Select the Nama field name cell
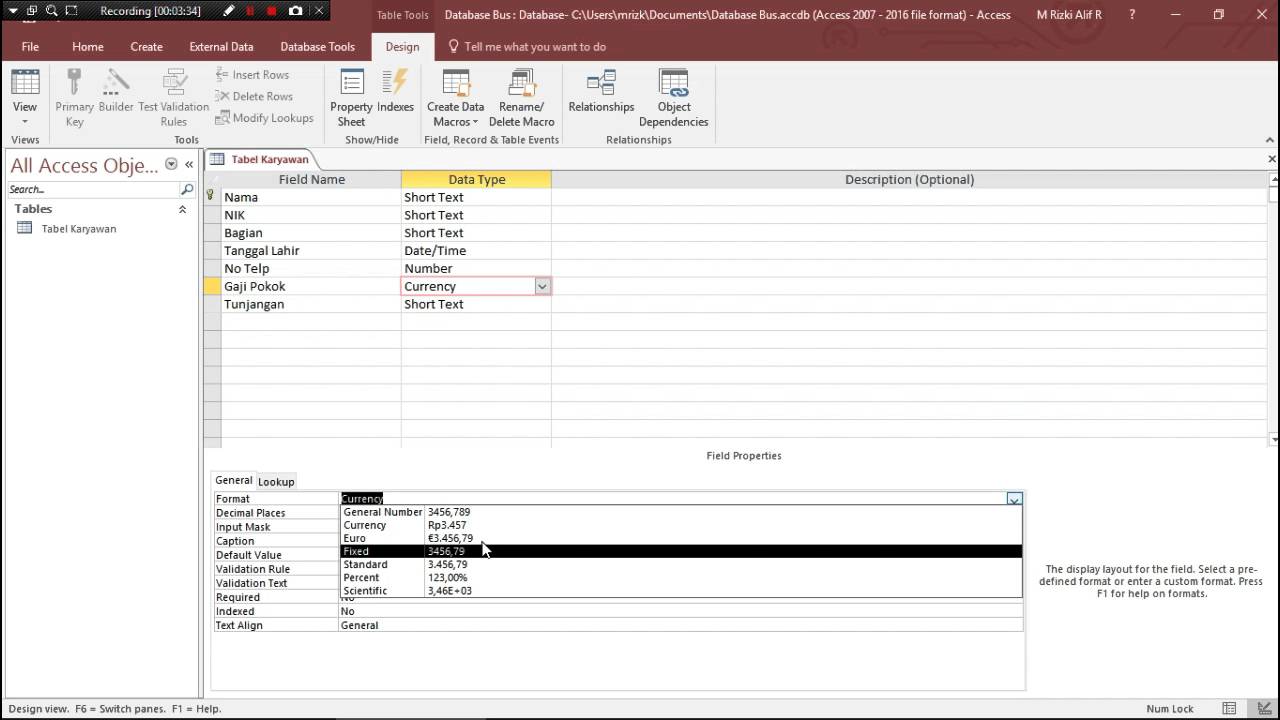 pyautogui.click(x=311, y=197)
